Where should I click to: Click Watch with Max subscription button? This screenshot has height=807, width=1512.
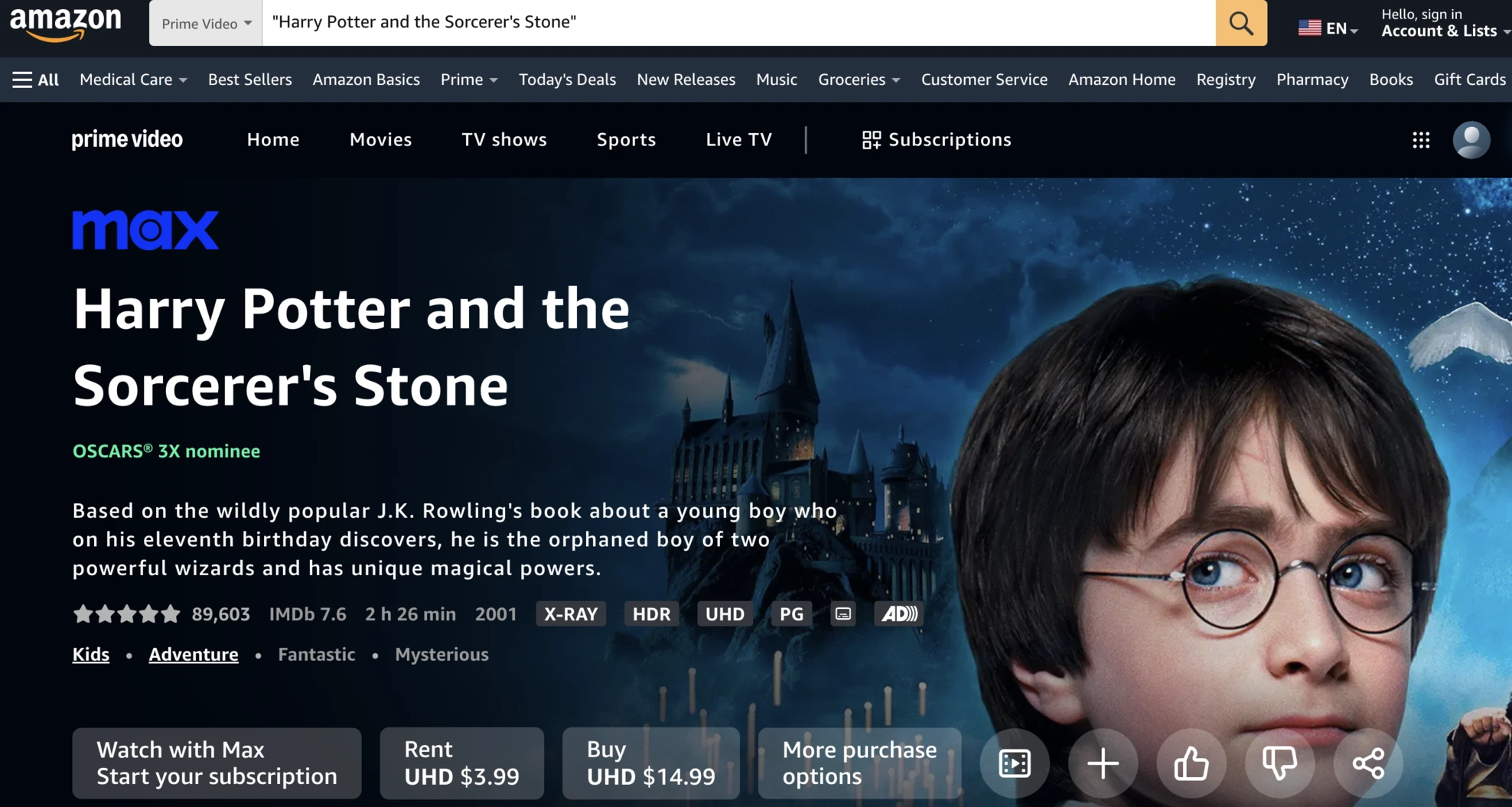(217, 763)
